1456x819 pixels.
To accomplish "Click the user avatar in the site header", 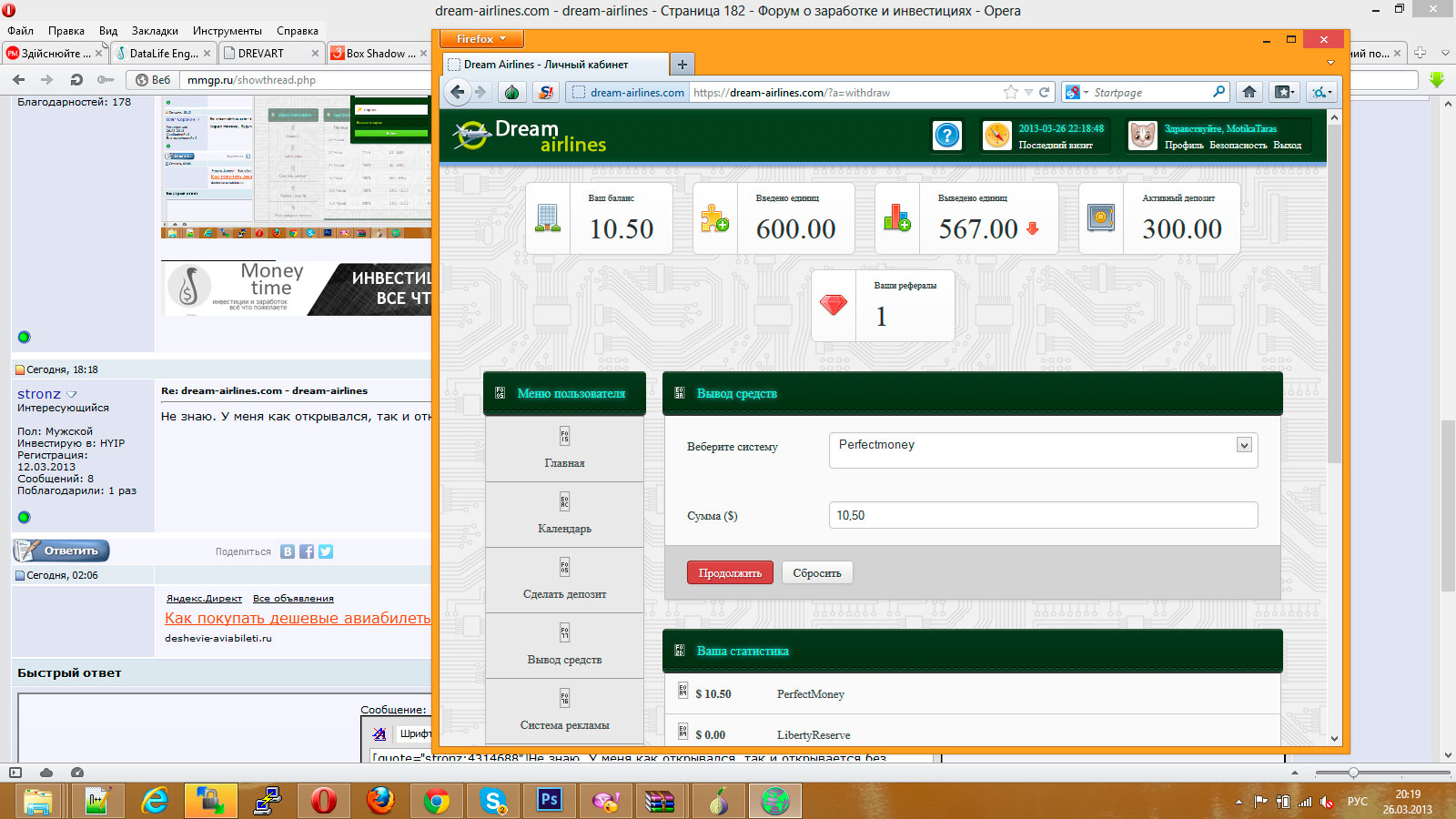I will click(x=1142, y=136).
